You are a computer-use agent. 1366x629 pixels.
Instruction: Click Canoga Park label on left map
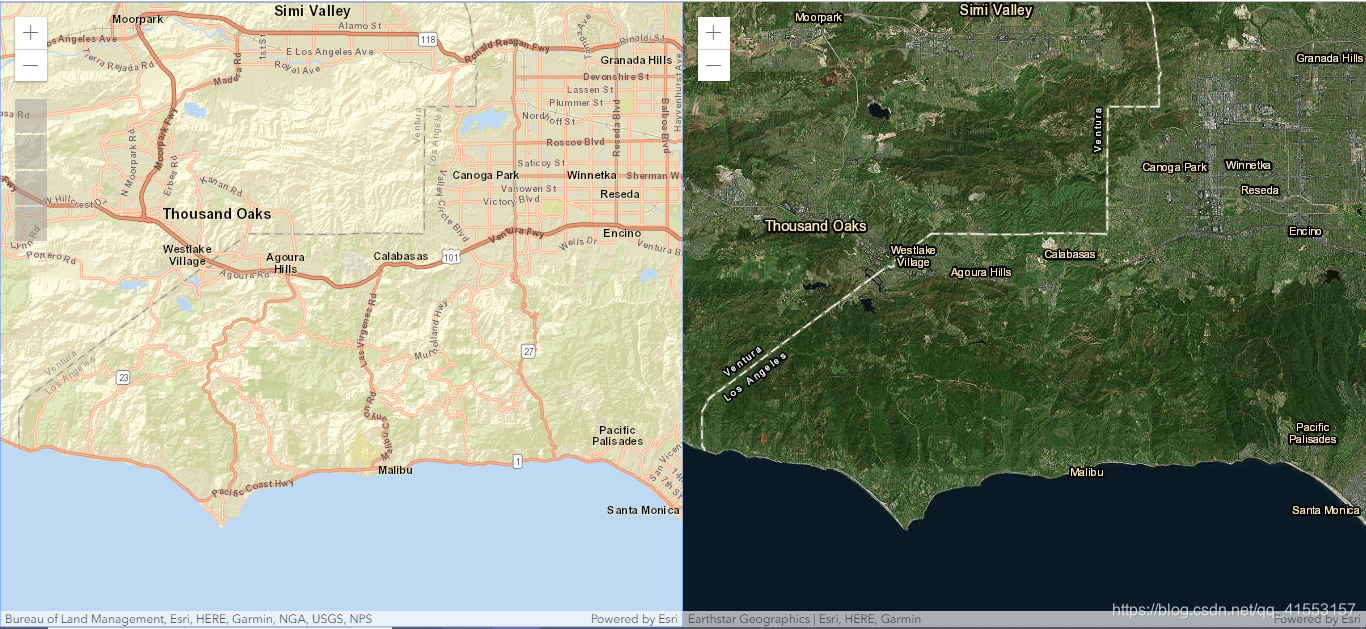[486, 175]
